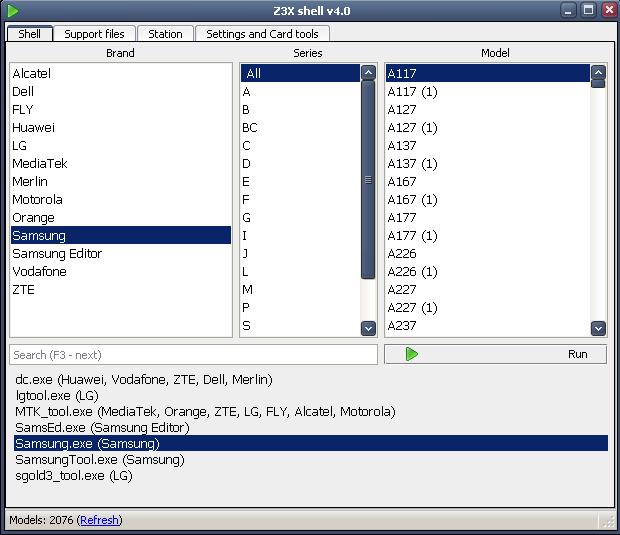
Task: Select series M in Series list
Action: pyautogui.click(x=301, y=289)
